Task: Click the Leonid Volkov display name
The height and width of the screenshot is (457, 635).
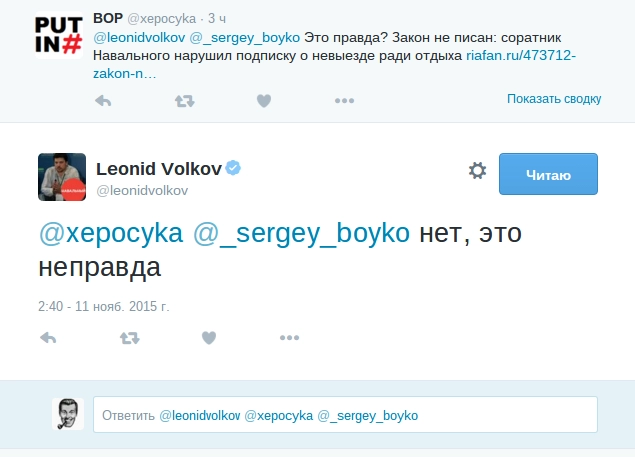Action: point(158,167)
